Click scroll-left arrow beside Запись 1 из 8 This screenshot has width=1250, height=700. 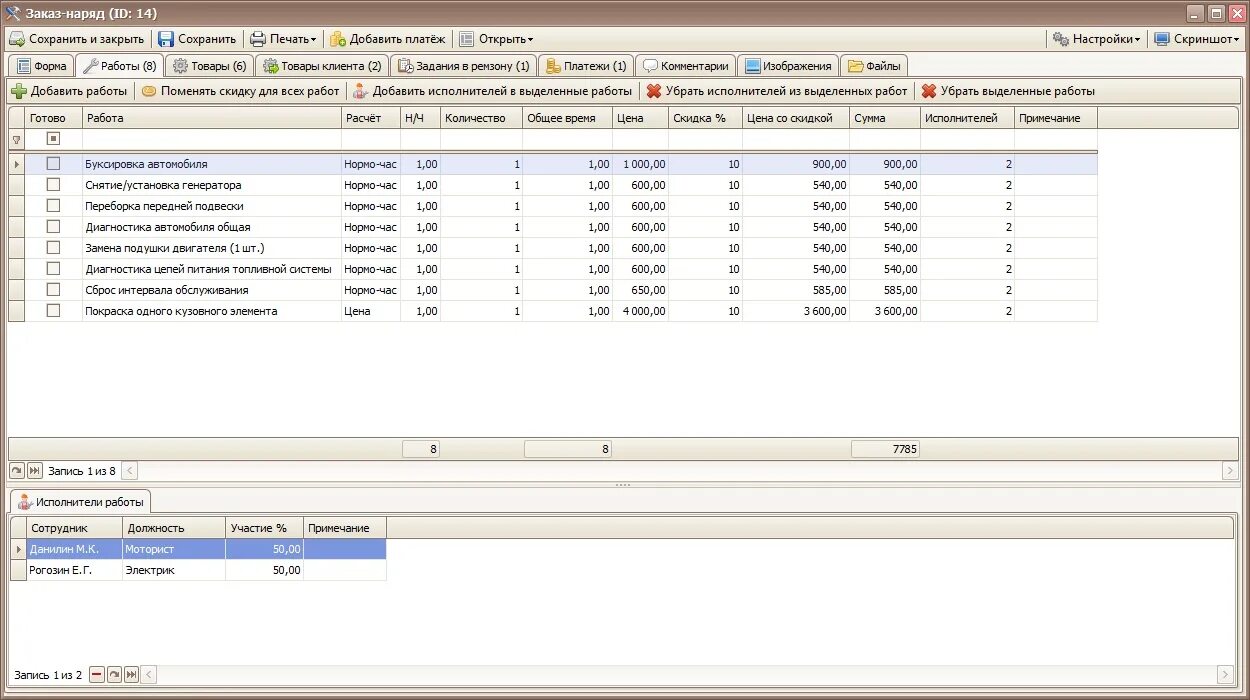tap(130, 470)
